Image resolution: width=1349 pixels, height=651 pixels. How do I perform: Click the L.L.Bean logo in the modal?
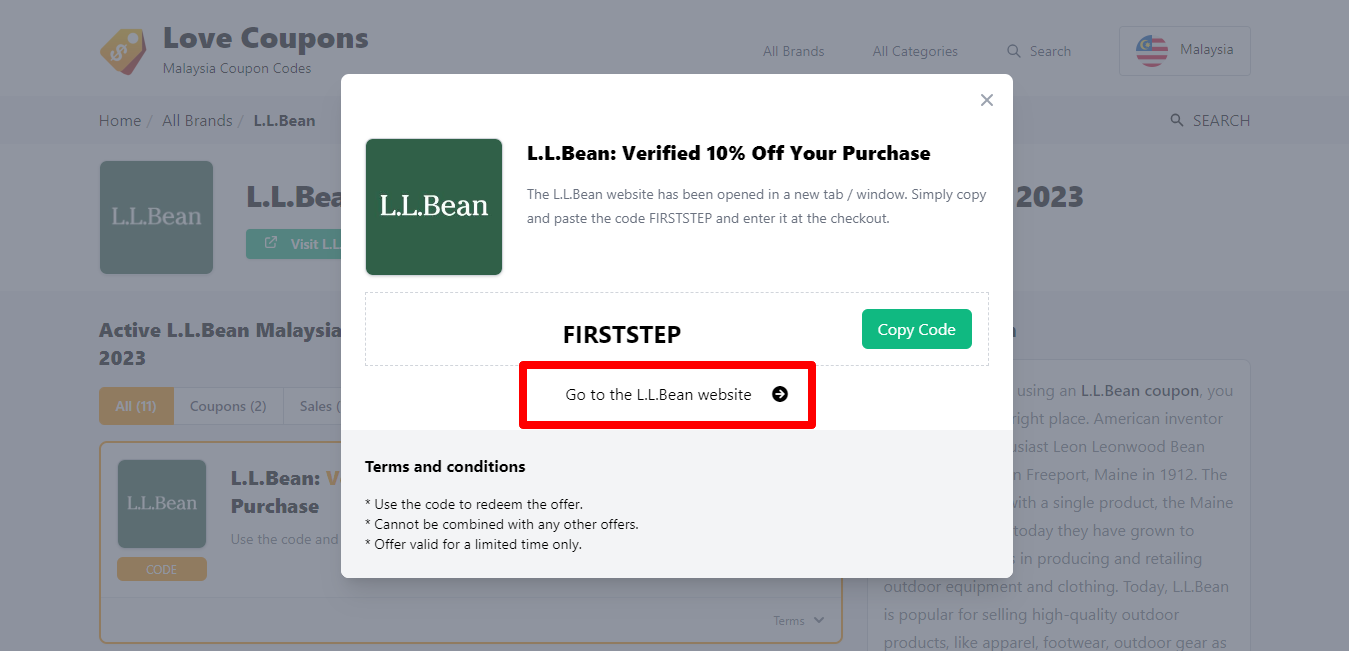434,207
